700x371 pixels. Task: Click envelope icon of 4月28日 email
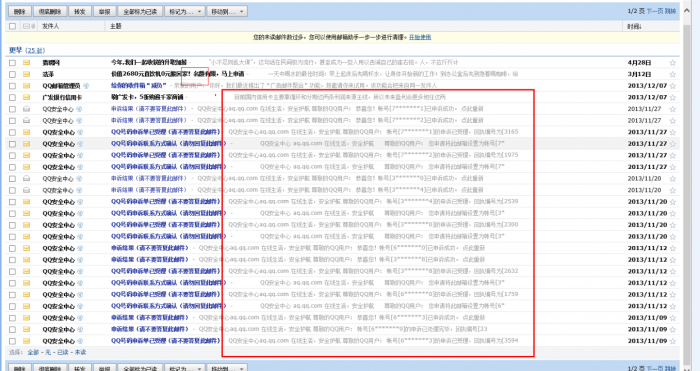point(26,63)
